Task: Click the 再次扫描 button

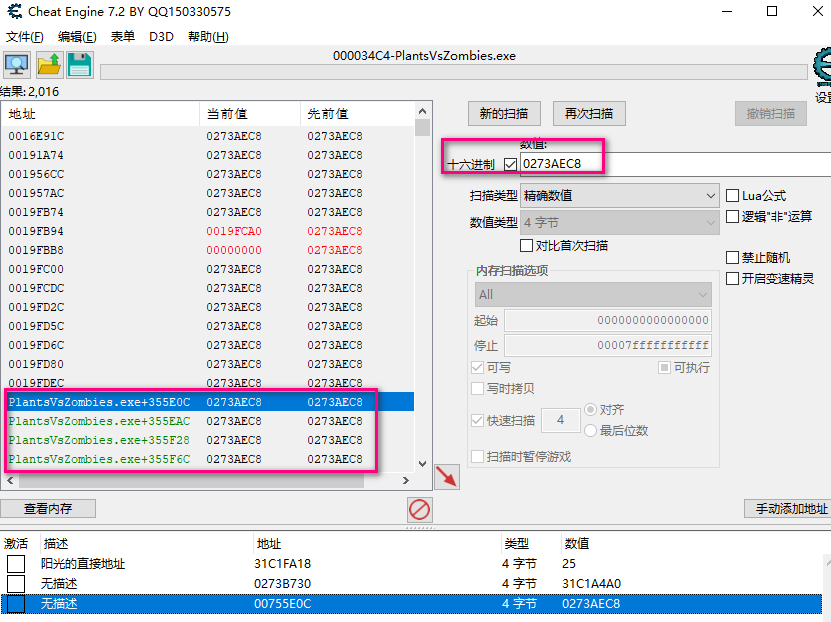Action: point(589,113)
